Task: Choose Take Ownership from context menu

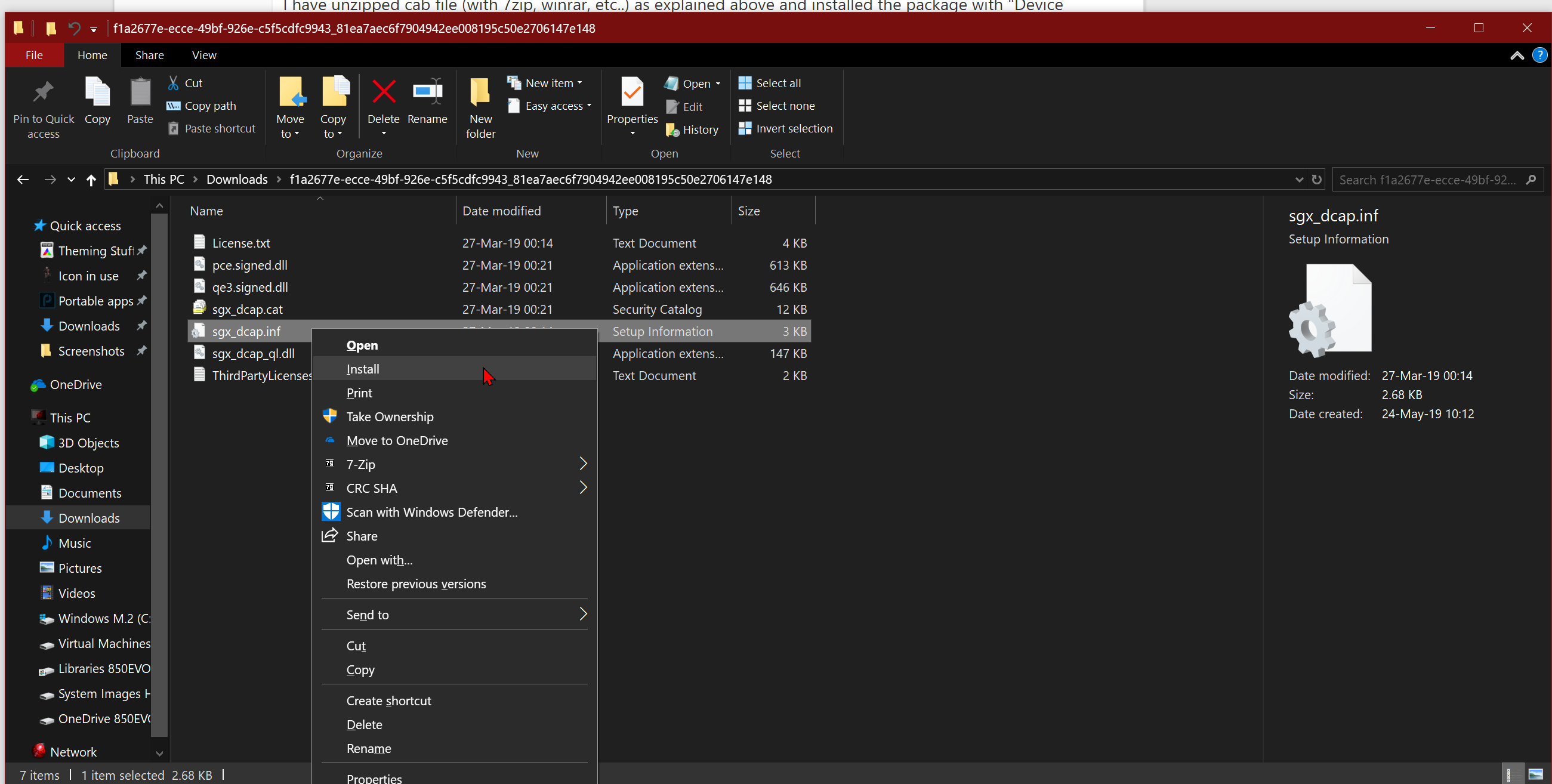Action: pos(455,416)
